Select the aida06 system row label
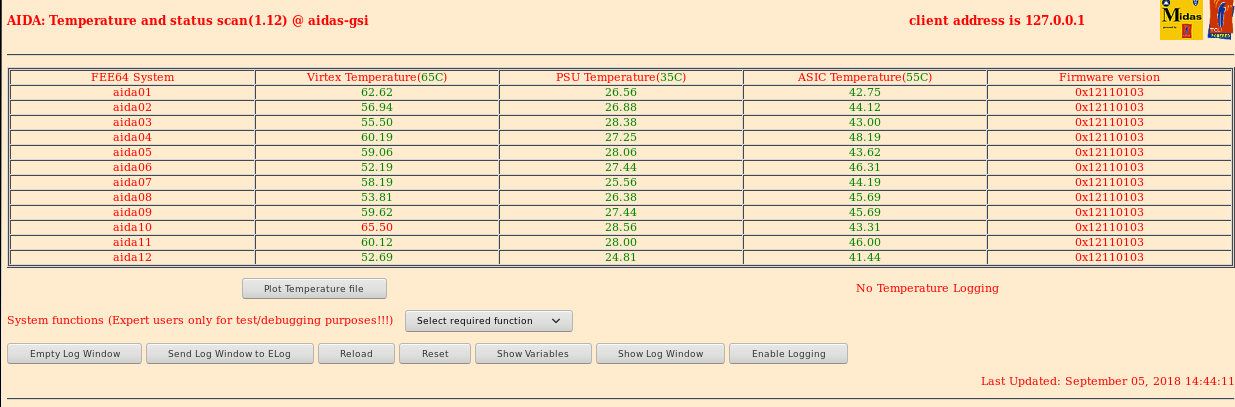This screenshot has width=1235, height=407. pyautogui.click(x=132, y=167)
